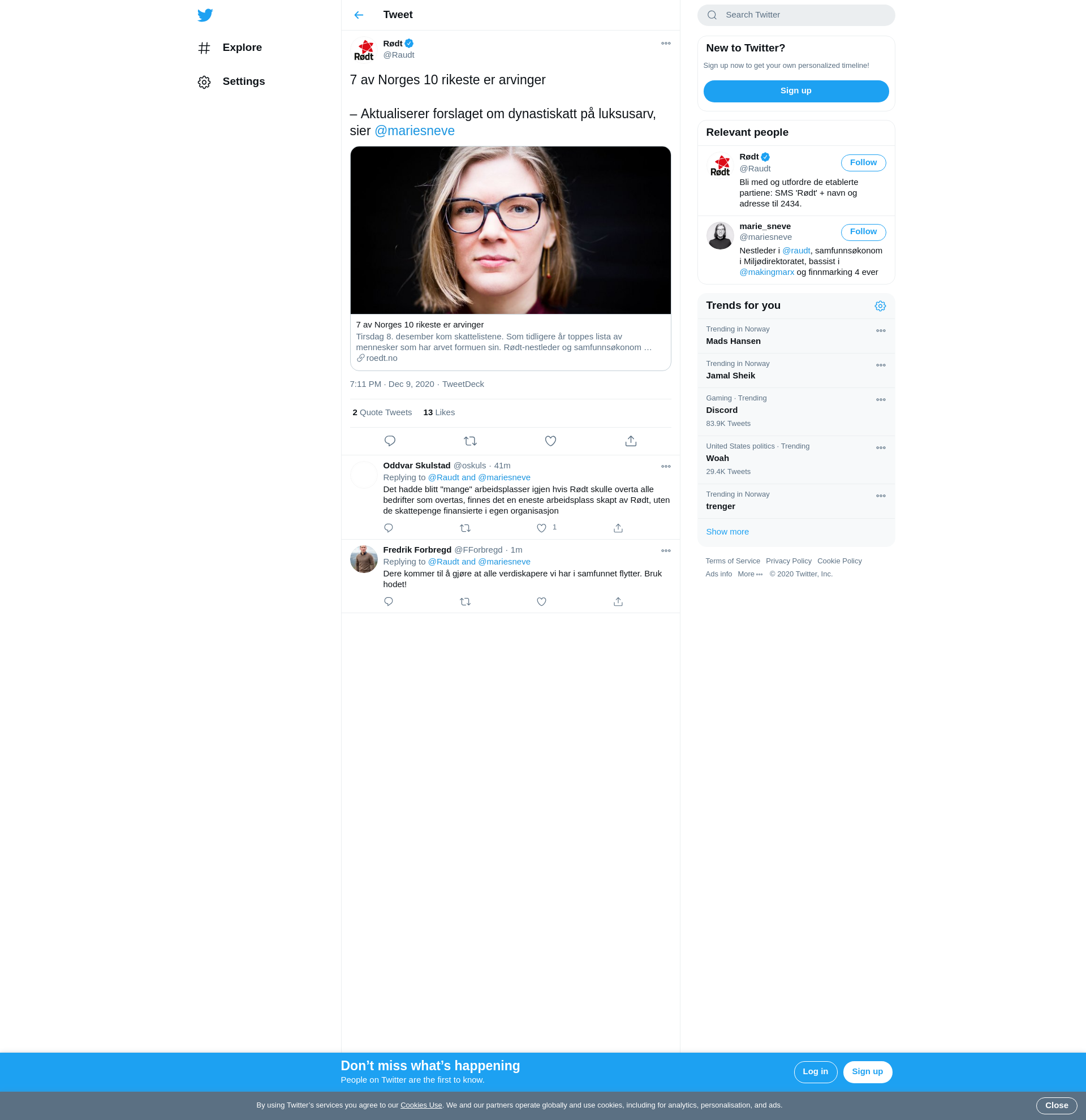The width and height of the screenshot is (1086, 1120).
Task: Reply to Fredrik Forbregd's tweet
Action: point(389,602)
